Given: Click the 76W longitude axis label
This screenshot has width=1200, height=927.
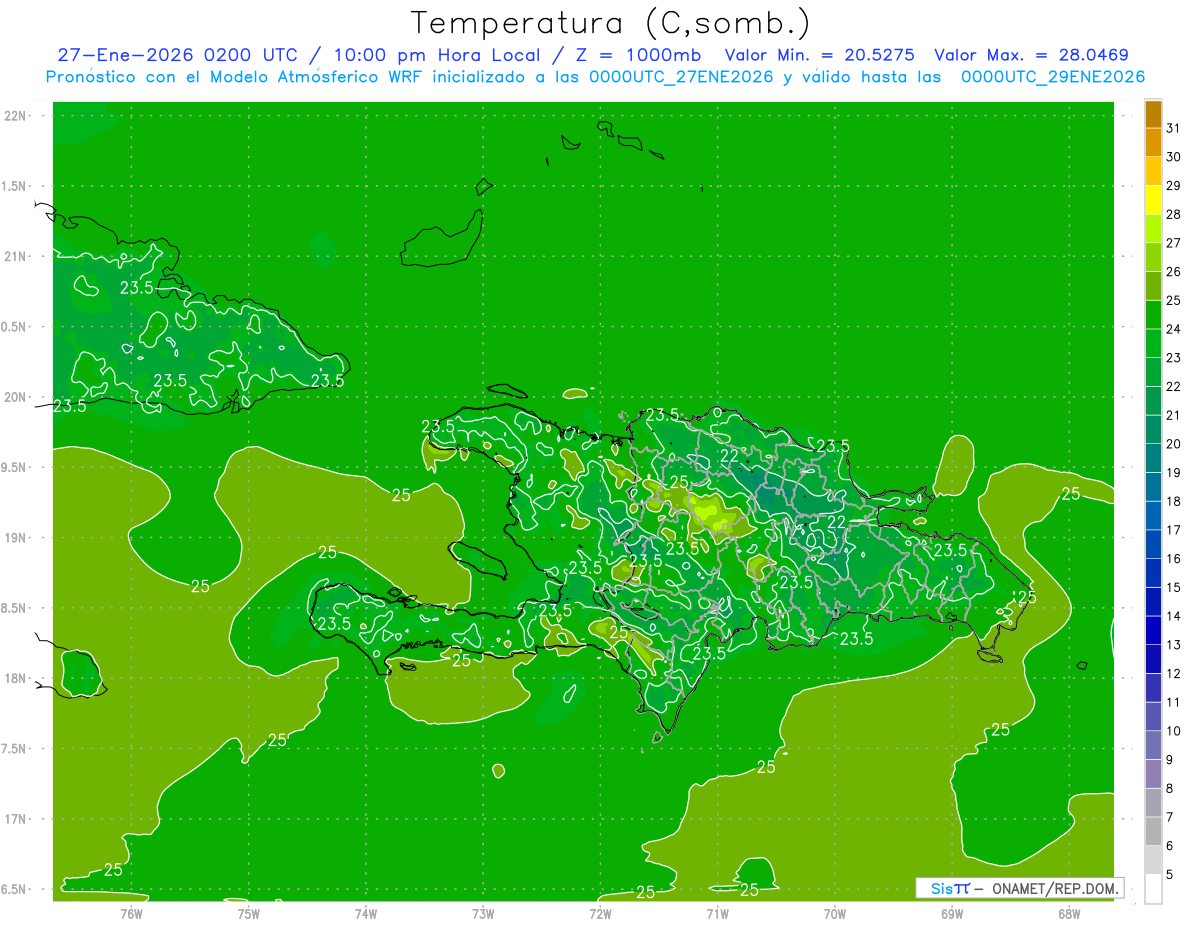Looking at the screenshot, I should coord(131,913).
